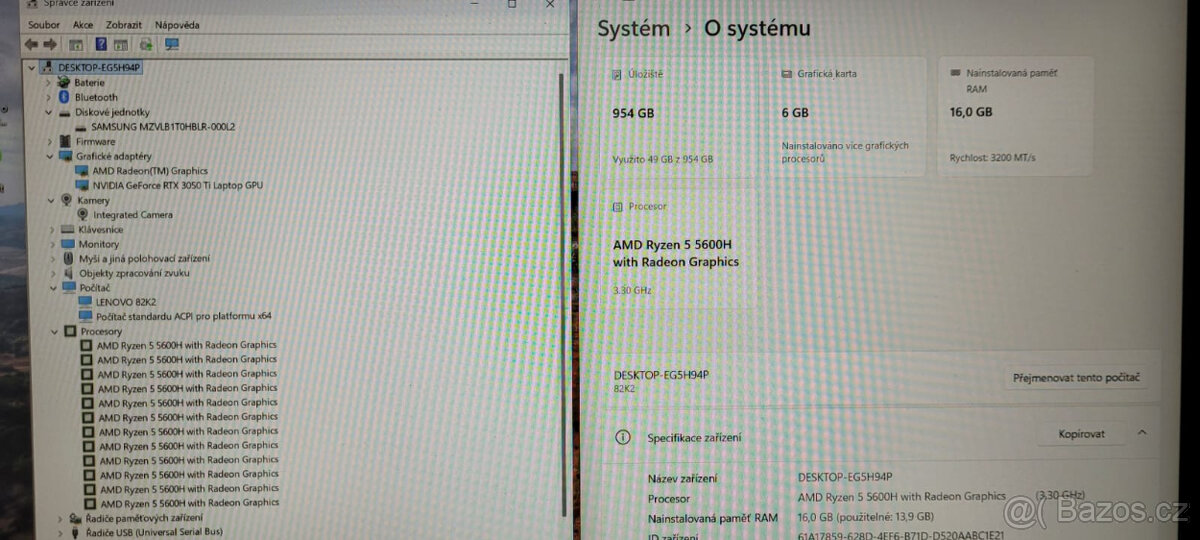Click the computer icon beside LENOVO 82K2
This screenshot has height=540, width=1200.
tap(85, 301)
